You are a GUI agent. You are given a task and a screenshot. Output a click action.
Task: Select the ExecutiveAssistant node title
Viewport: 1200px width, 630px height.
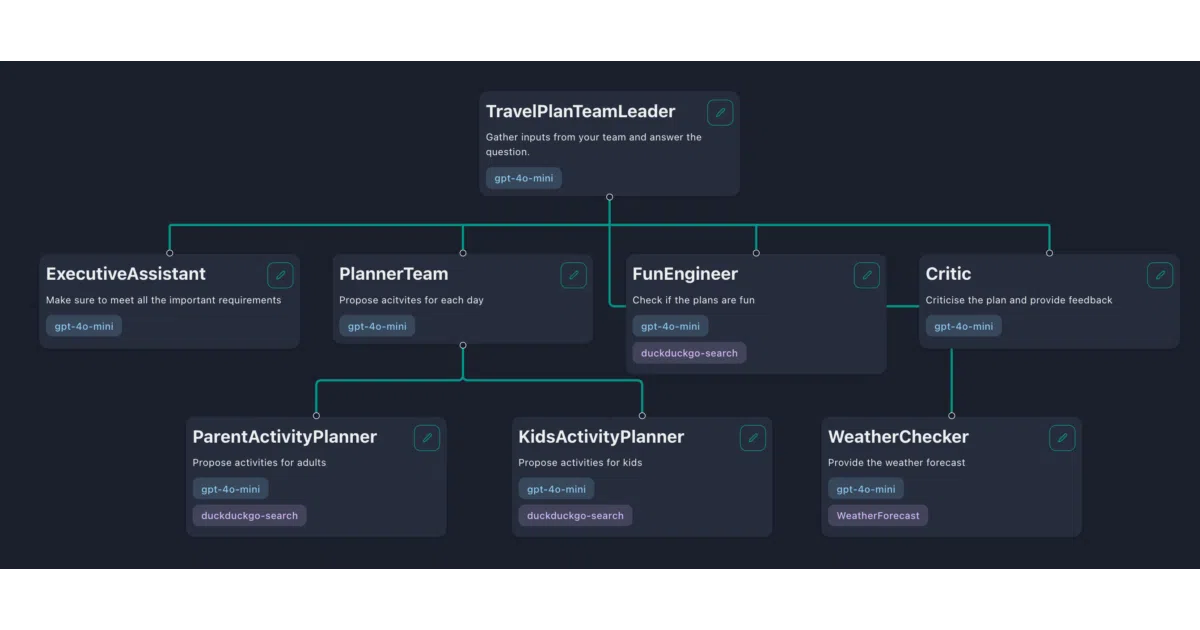click(126, 274)
